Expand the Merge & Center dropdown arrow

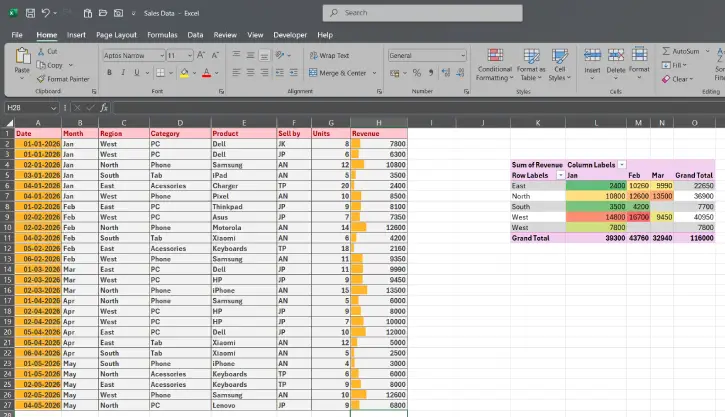click(375, 73)
